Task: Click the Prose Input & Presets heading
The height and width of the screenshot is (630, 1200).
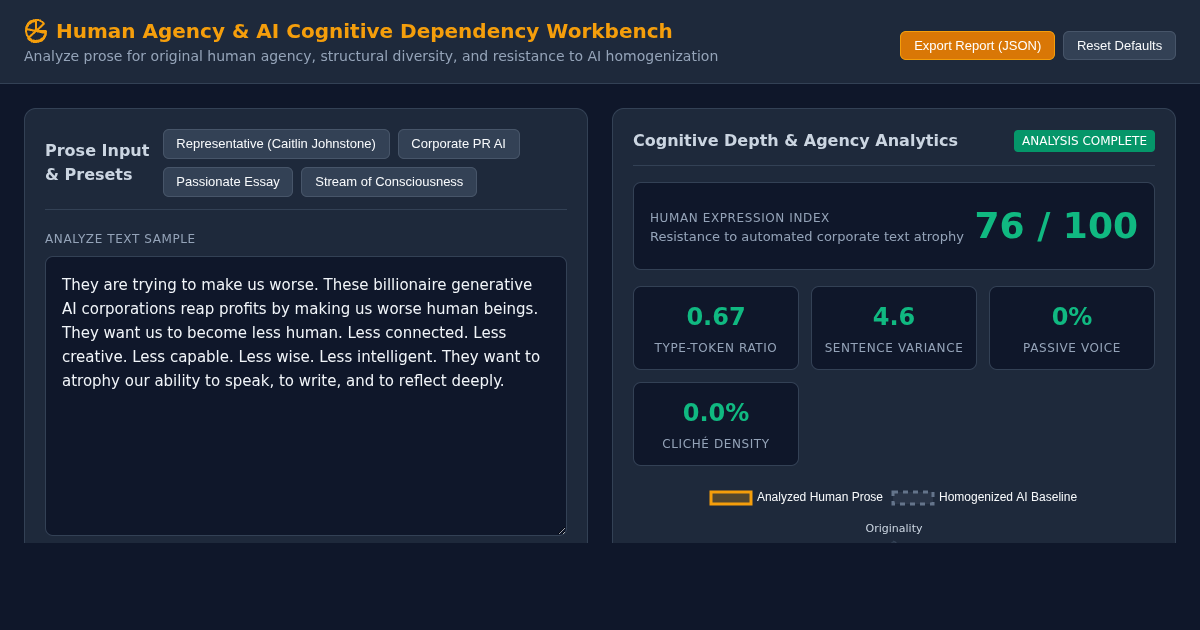Action: (97, 162)
